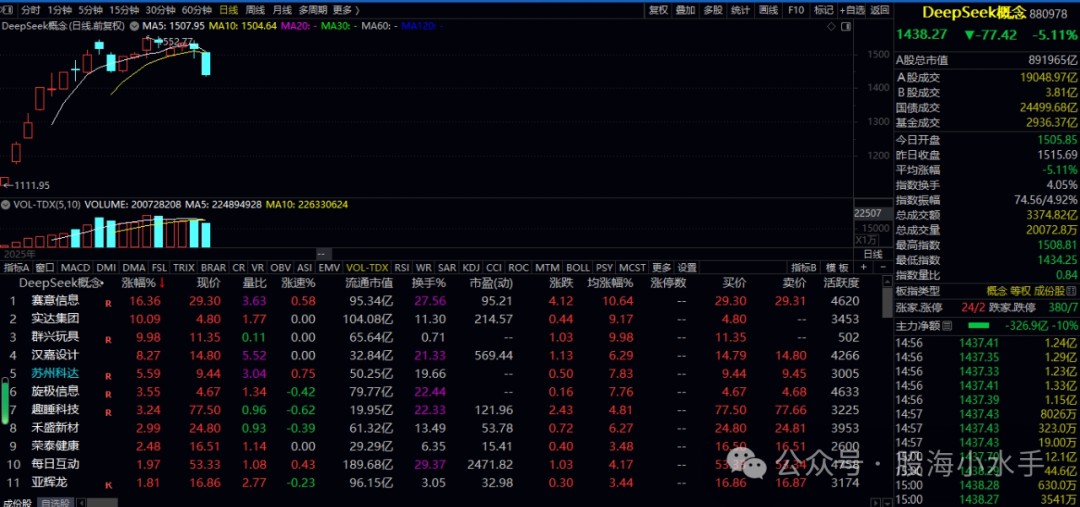Select the BOLL indicator tab
Image resolution: width=1080 pixels, height=507 pixels.
(578, 267)
